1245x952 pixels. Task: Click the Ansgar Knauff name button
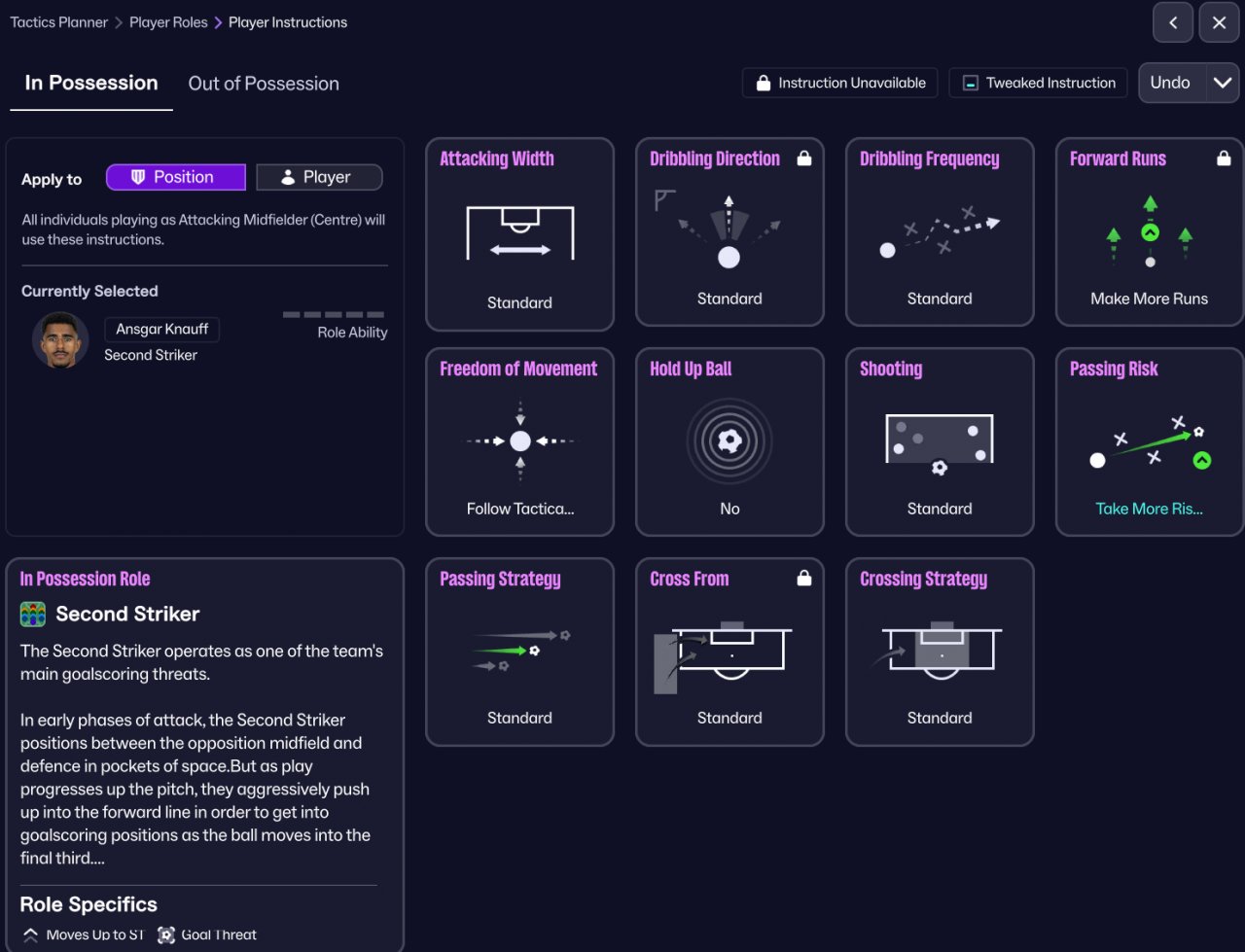click(162, 330)
